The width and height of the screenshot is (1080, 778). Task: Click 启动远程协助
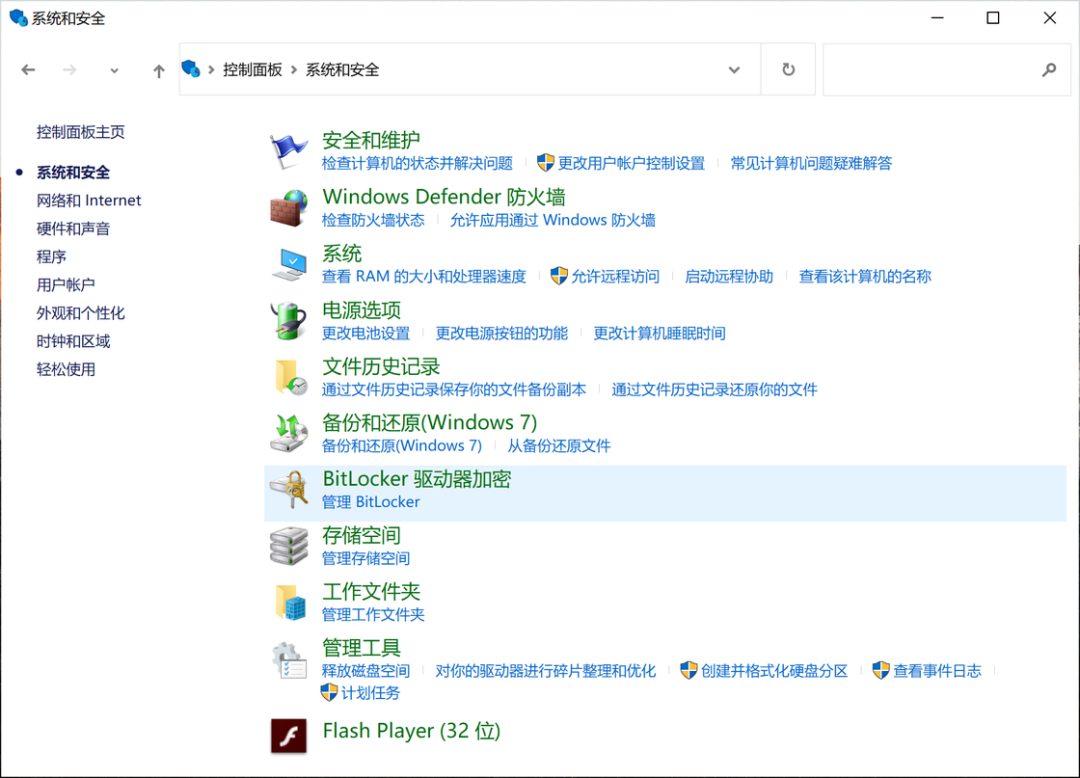(729, 277)
